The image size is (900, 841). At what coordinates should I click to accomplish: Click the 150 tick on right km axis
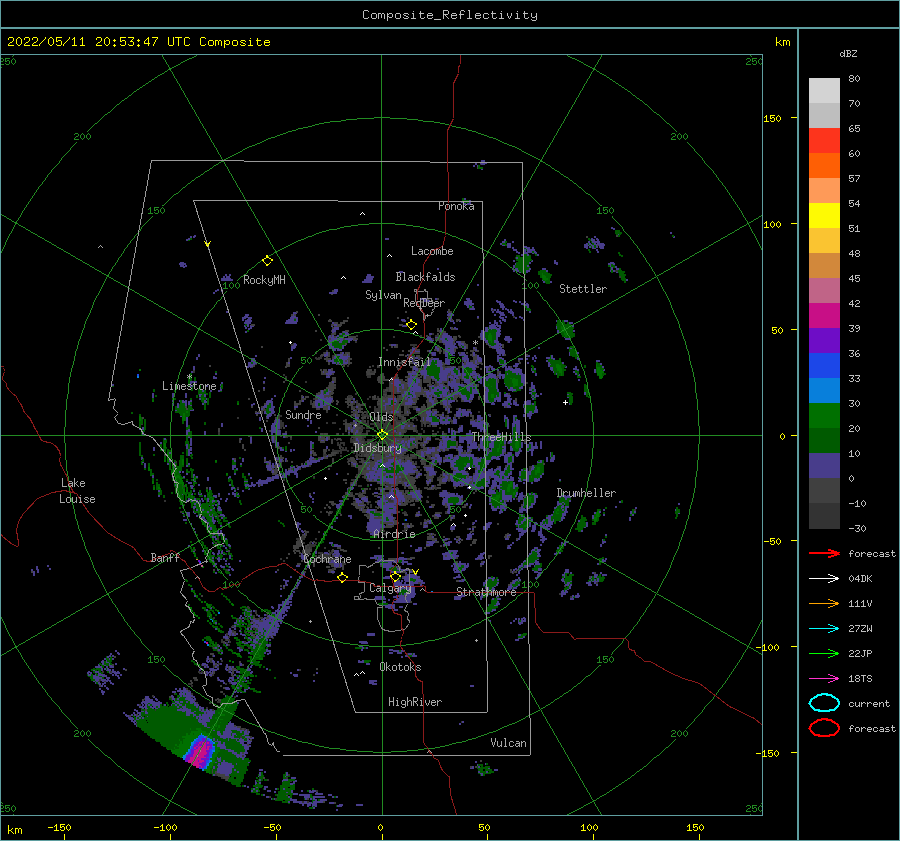[773, 118]
